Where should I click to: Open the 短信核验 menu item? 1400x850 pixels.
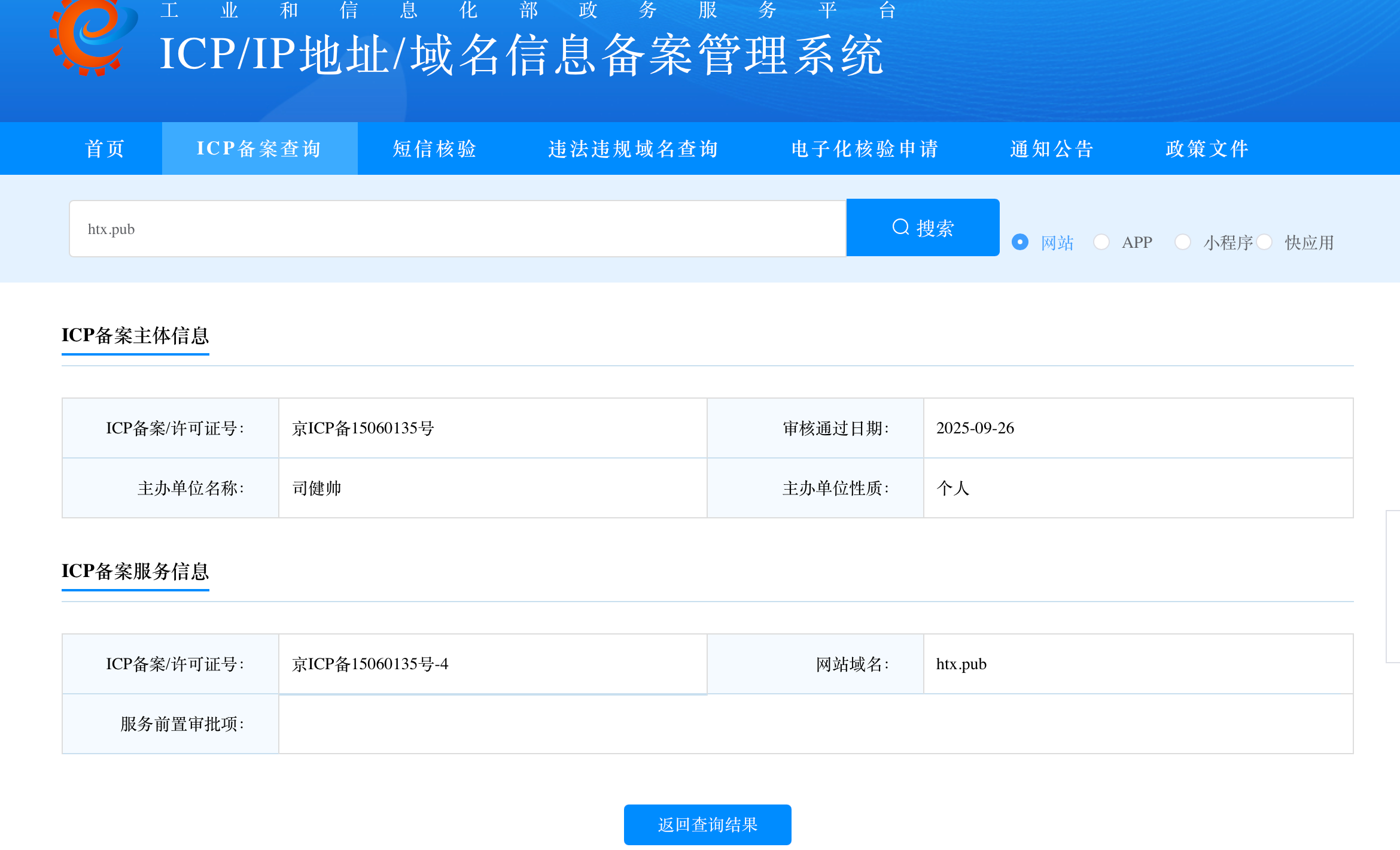click(435, 148)
